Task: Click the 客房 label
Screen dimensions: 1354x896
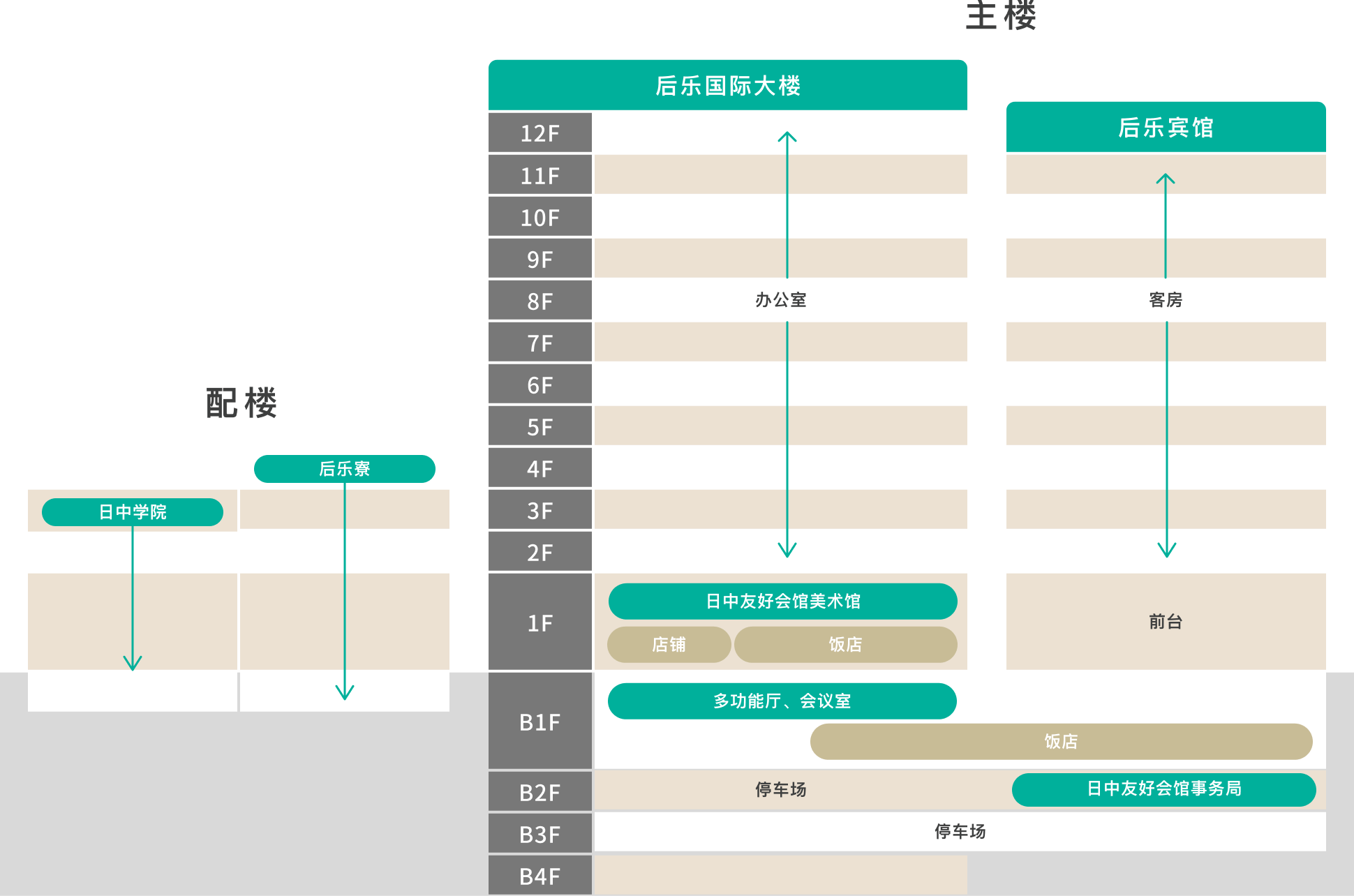Action: coord(1166,300)
